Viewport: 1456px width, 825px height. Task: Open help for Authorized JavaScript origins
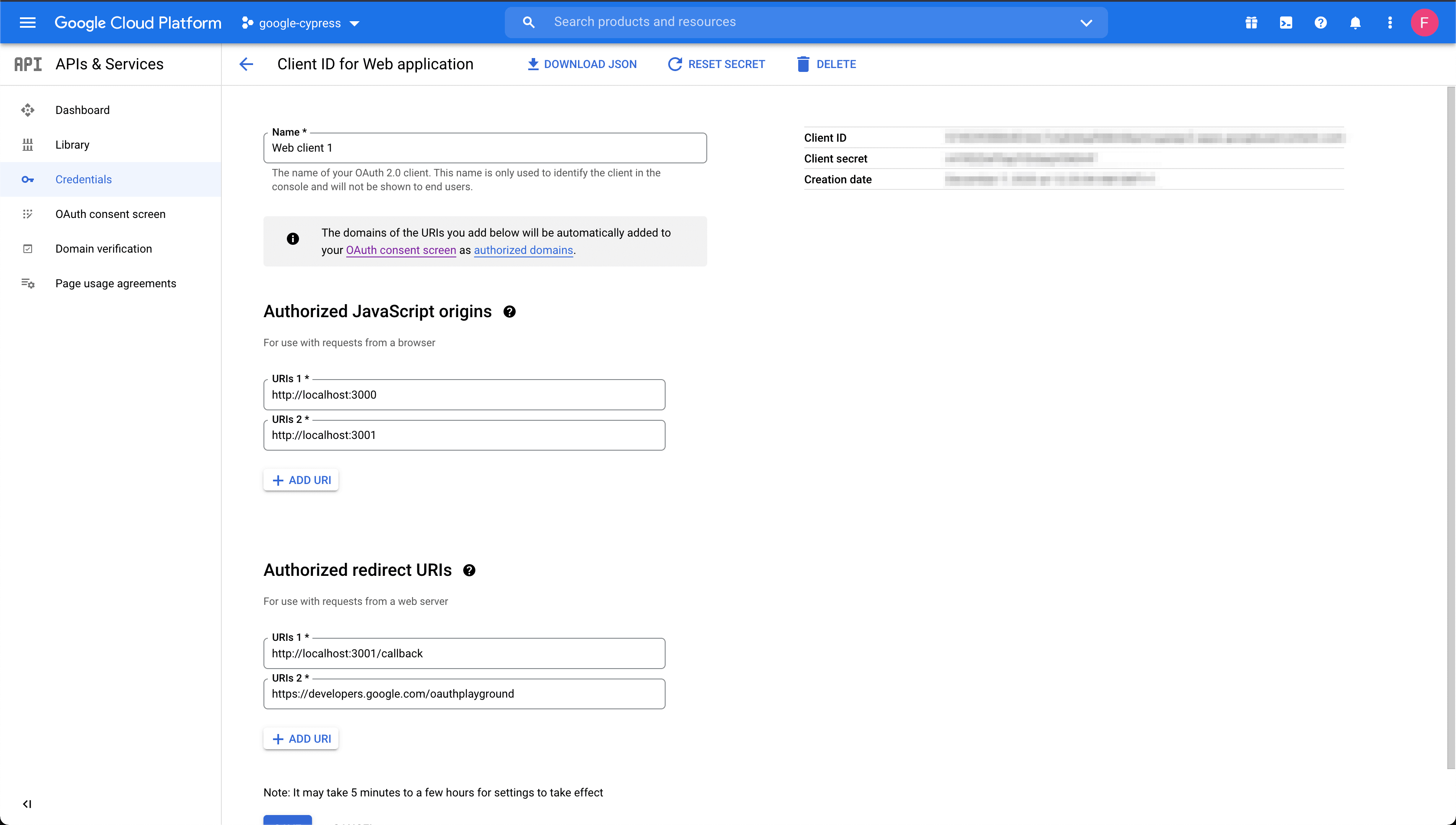pyautogui.click(x=509, y=312)
